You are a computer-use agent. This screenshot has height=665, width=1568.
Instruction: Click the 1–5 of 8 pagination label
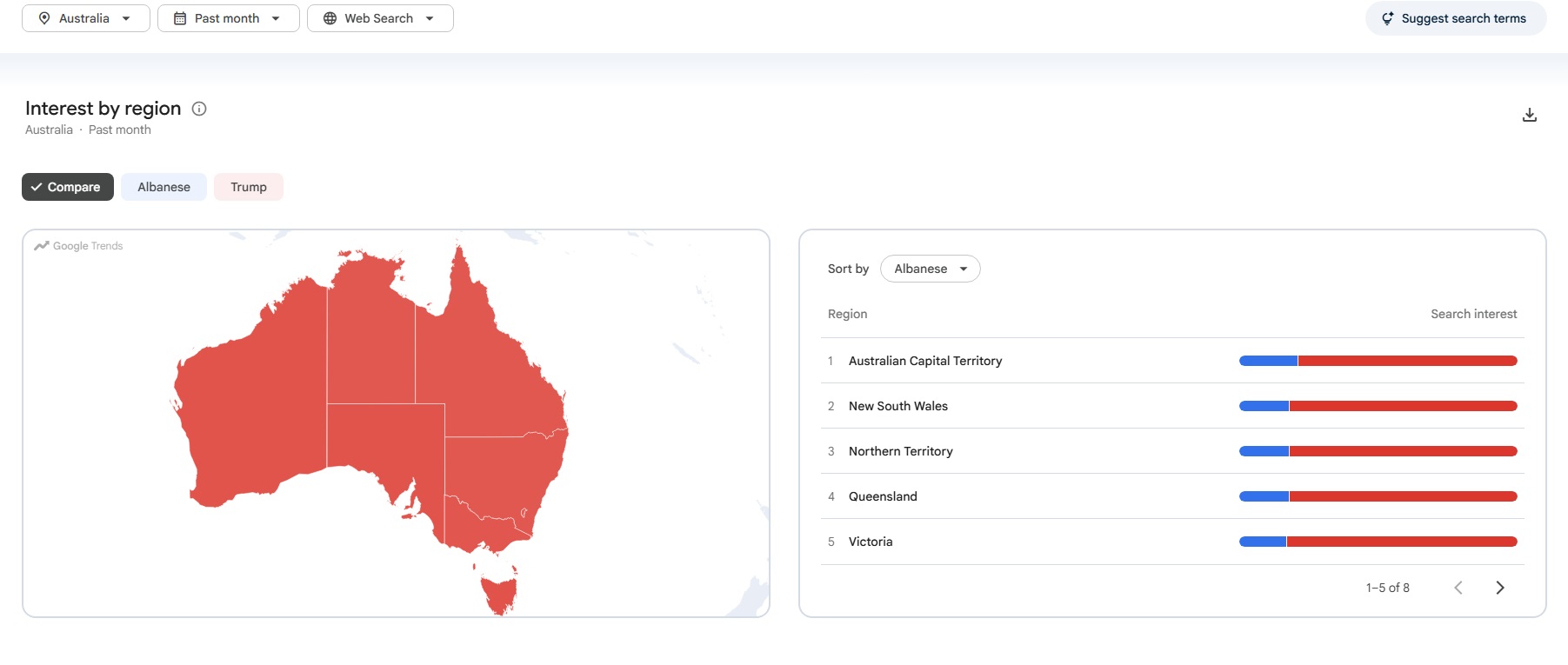click(1387, 588)
